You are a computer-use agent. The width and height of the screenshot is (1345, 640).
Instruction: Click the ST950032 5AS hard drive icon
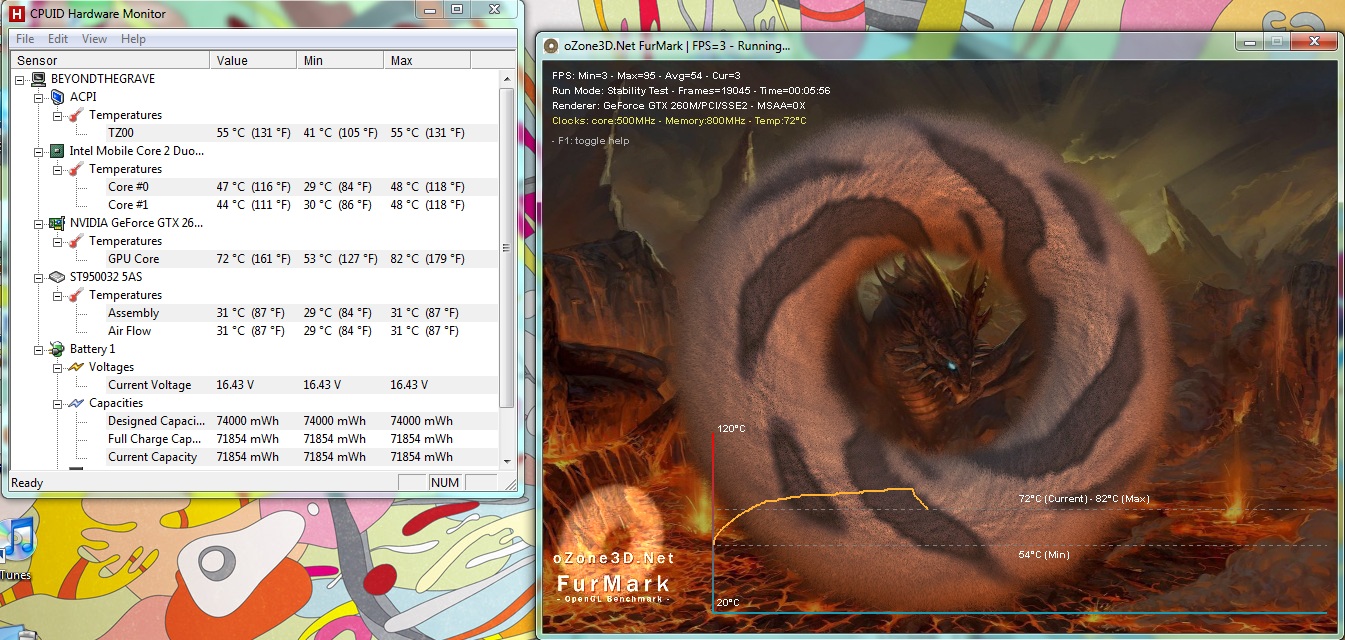[x=57, y=277]
